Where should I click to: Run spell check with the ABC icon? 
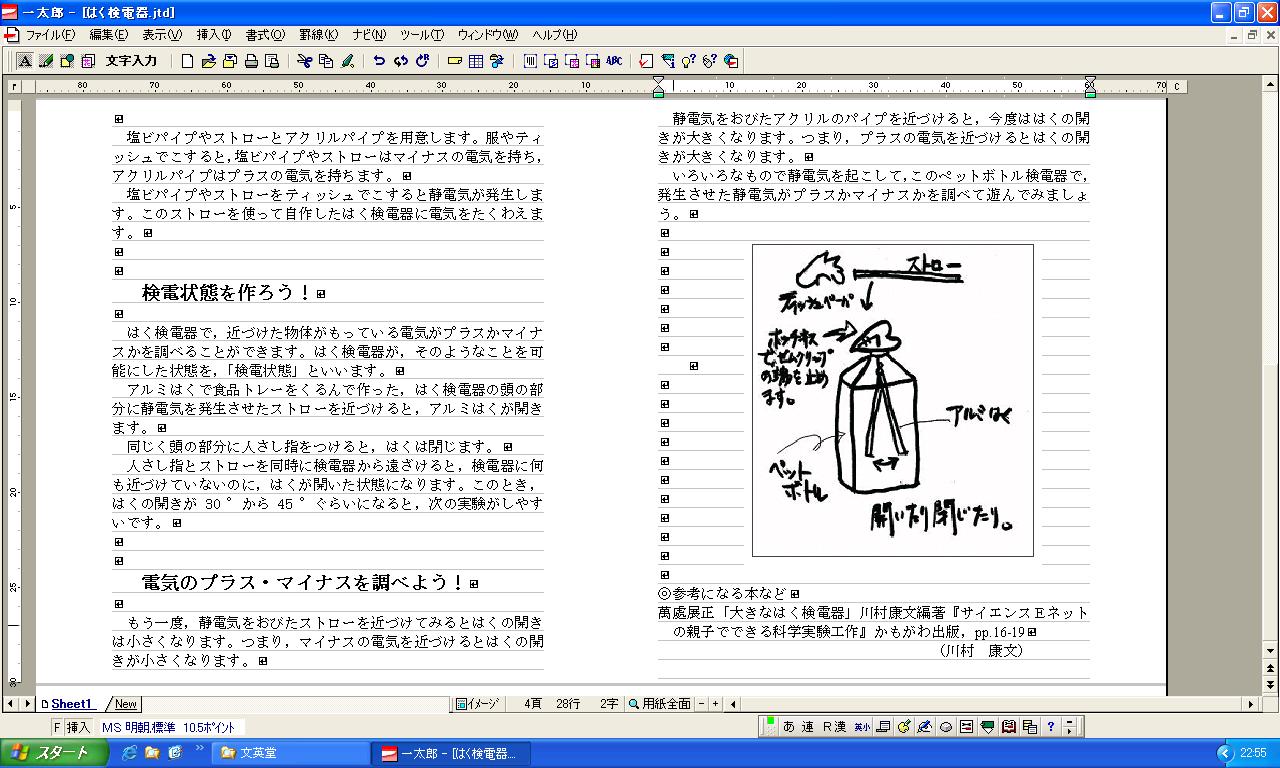coord(614,61)
